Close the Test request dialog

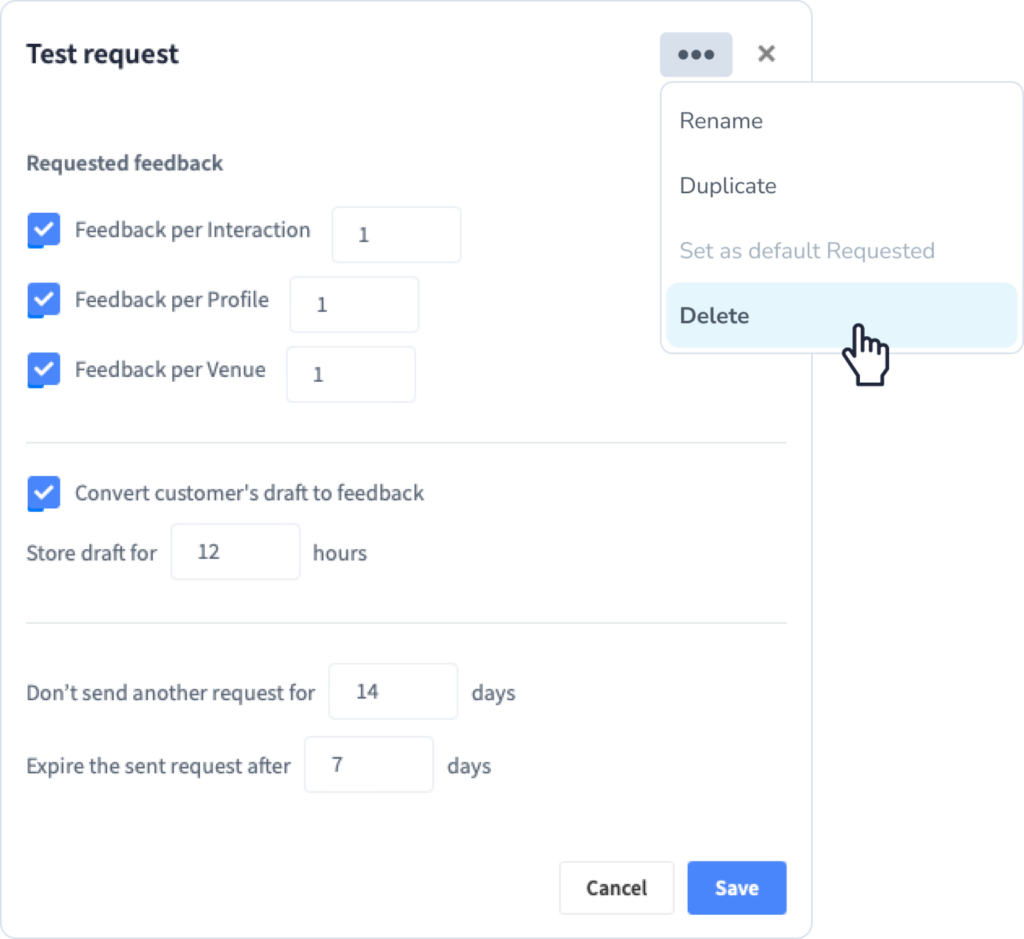point(766,54)
